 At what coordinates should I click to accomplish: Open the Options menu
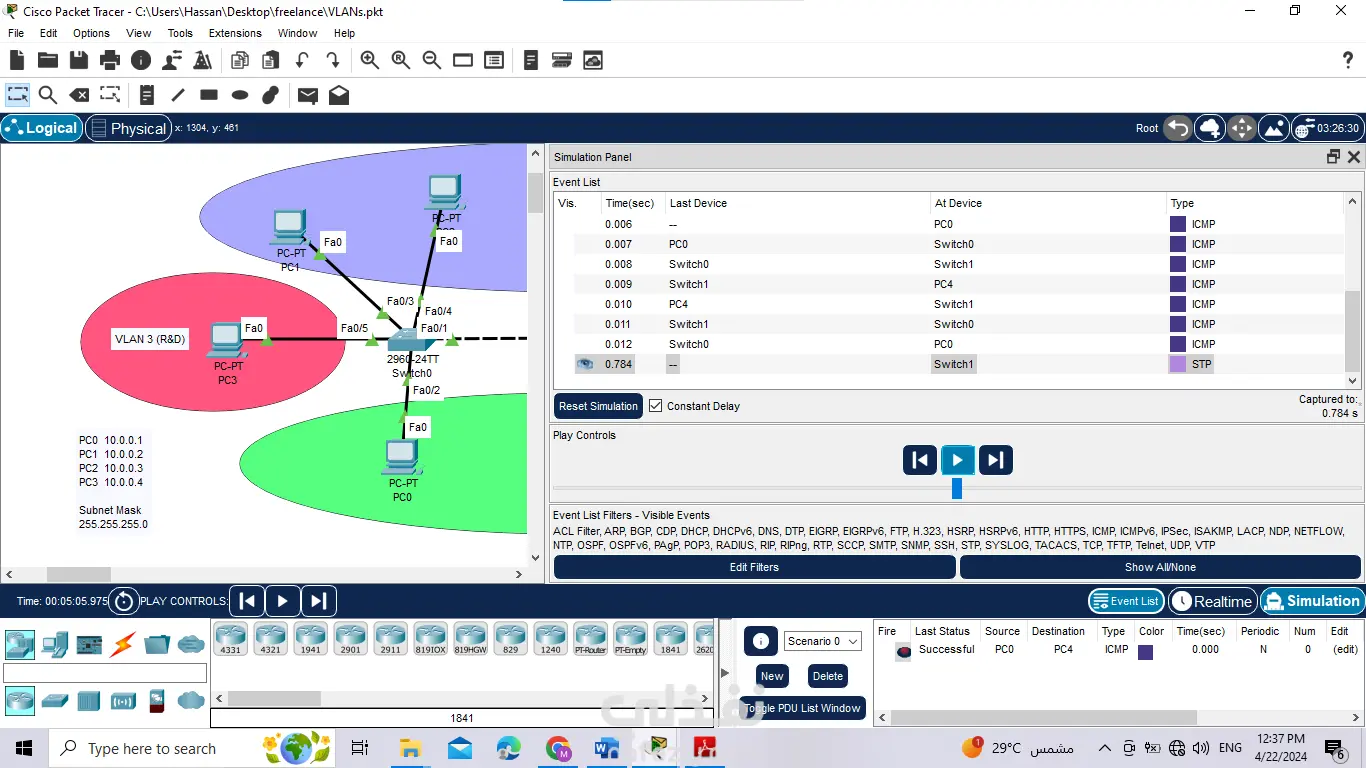coord(91,33)
